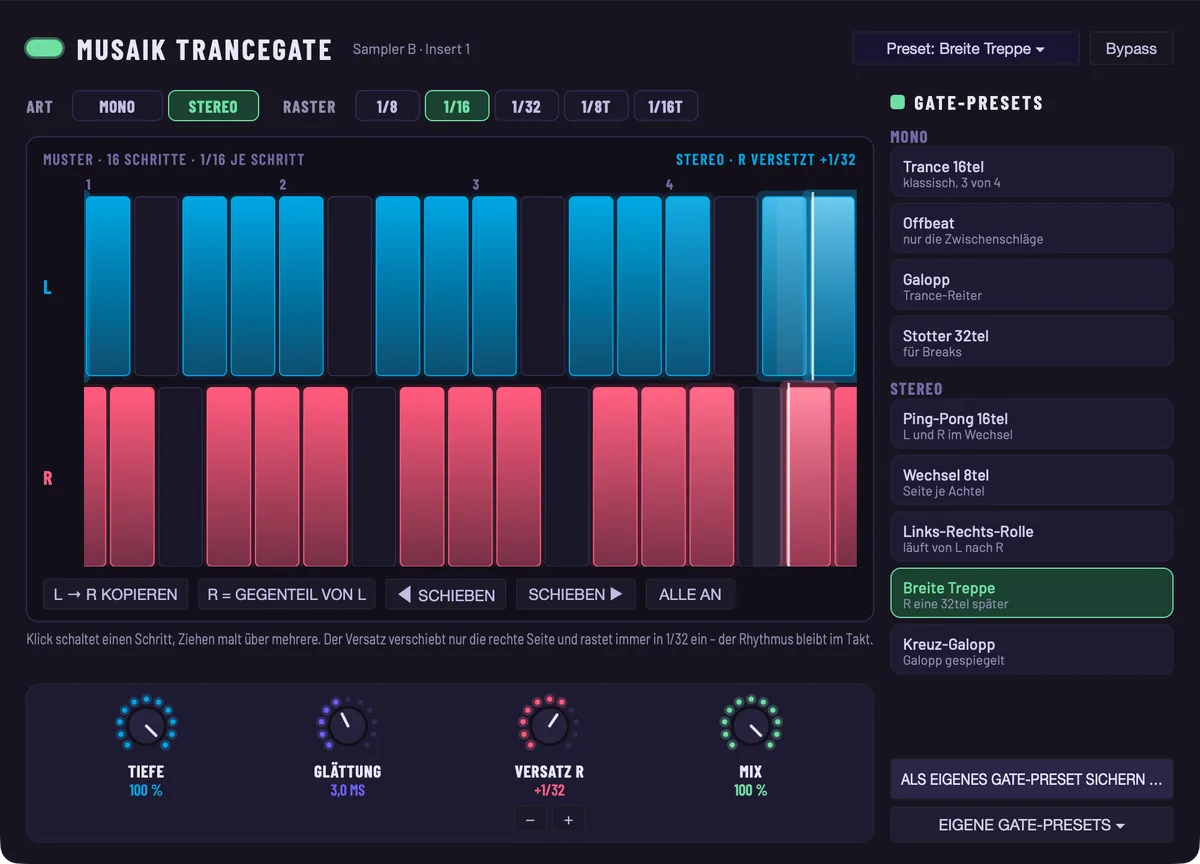Load the Trance 16tel gate preset

click(1031, 173)
